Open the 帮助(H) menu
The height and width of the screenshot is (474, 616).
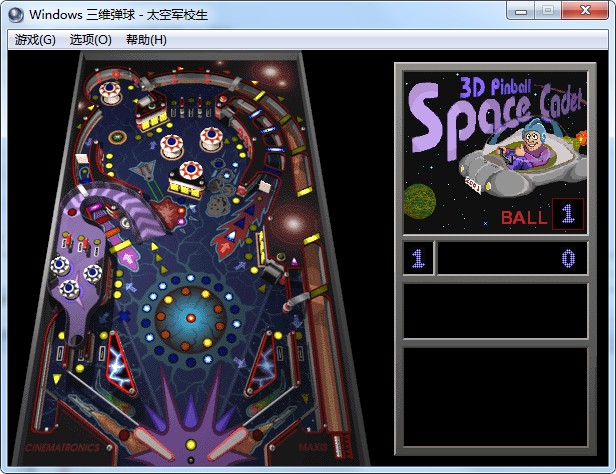(x=146, y=40)
